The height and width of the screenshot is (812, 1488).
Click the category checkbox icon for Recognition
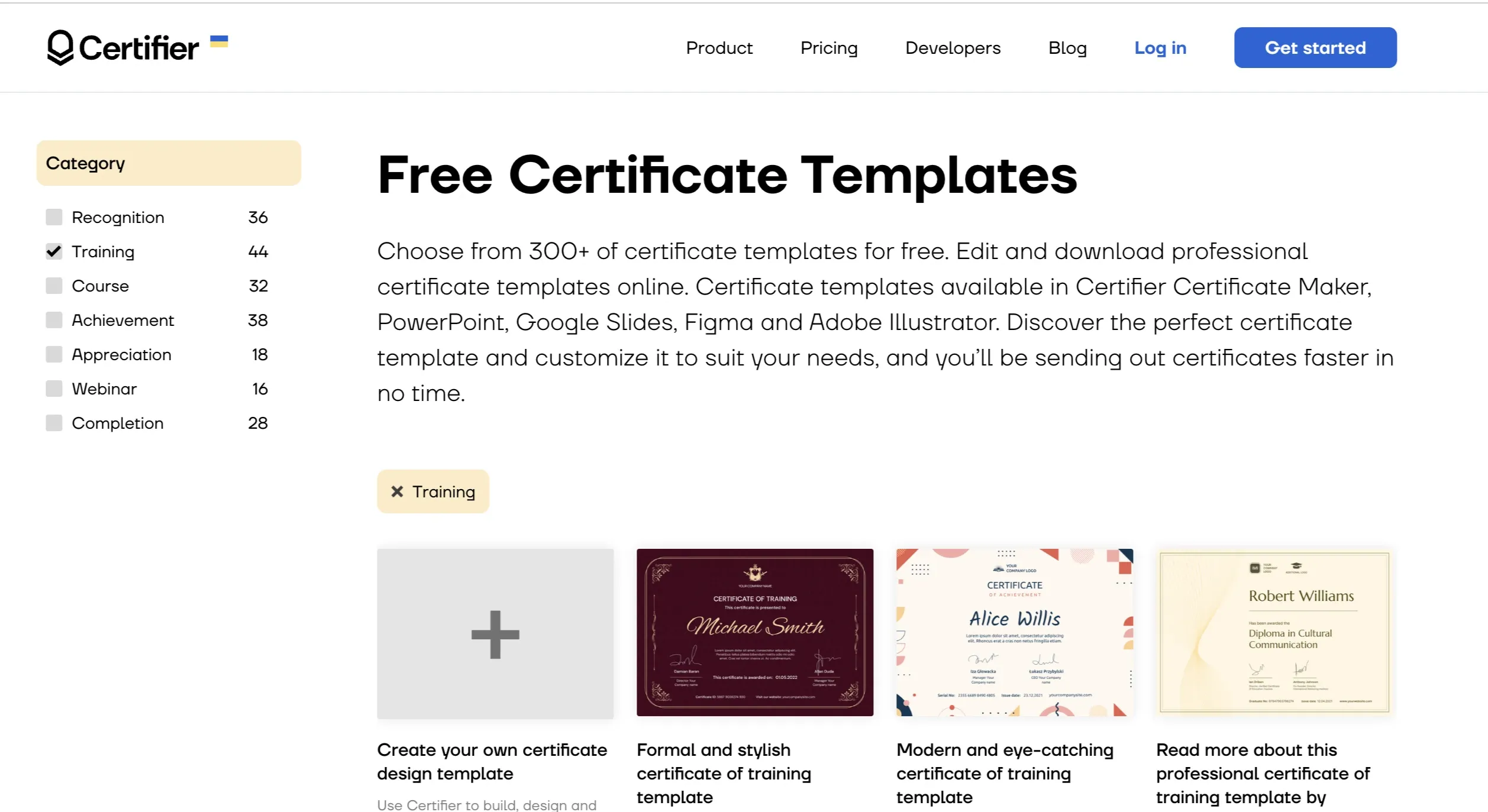[x=53, y=217]
